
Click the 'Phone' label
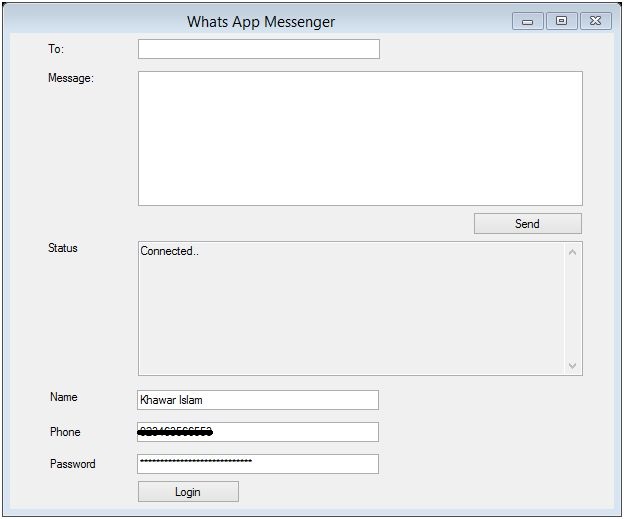[65, 432]
